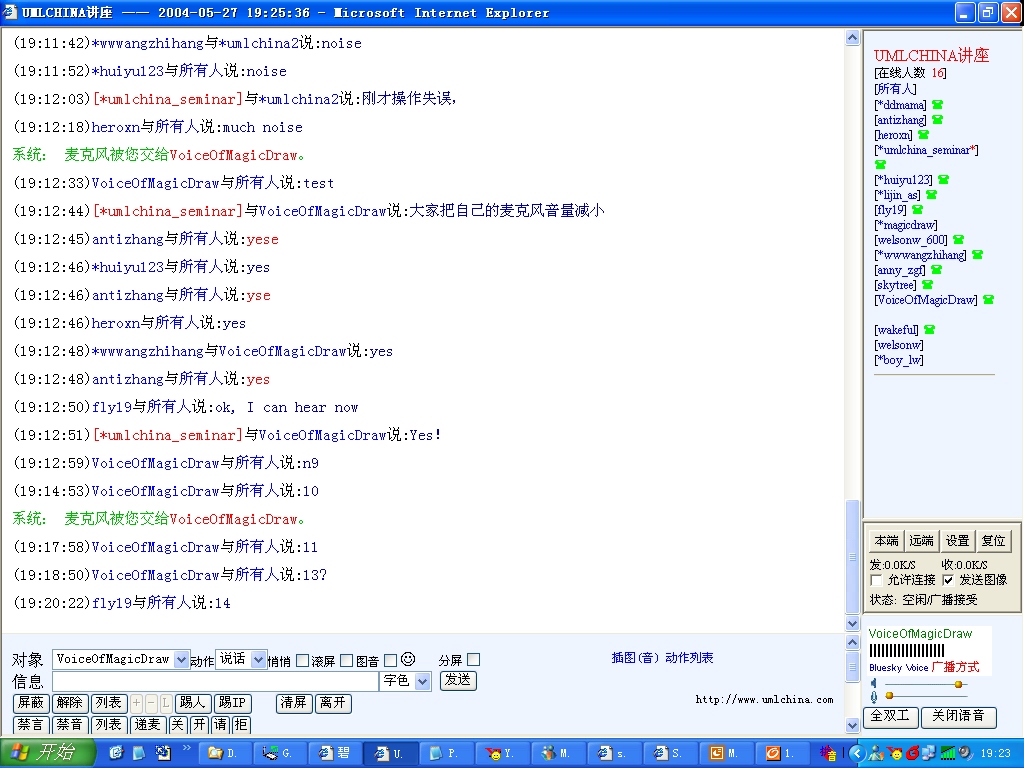Screen dimensions: 1024x768
Task: Click the green phone icon beside lijin_as
Action: pyautogui.click(x=932, y=195)
